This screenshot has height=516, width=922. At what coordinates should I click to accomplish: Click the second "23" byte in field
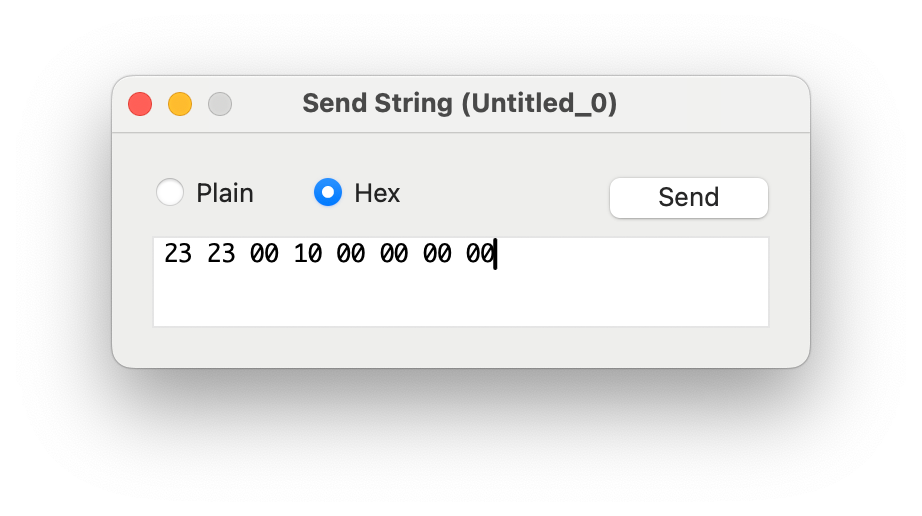[x=221, y=255]
